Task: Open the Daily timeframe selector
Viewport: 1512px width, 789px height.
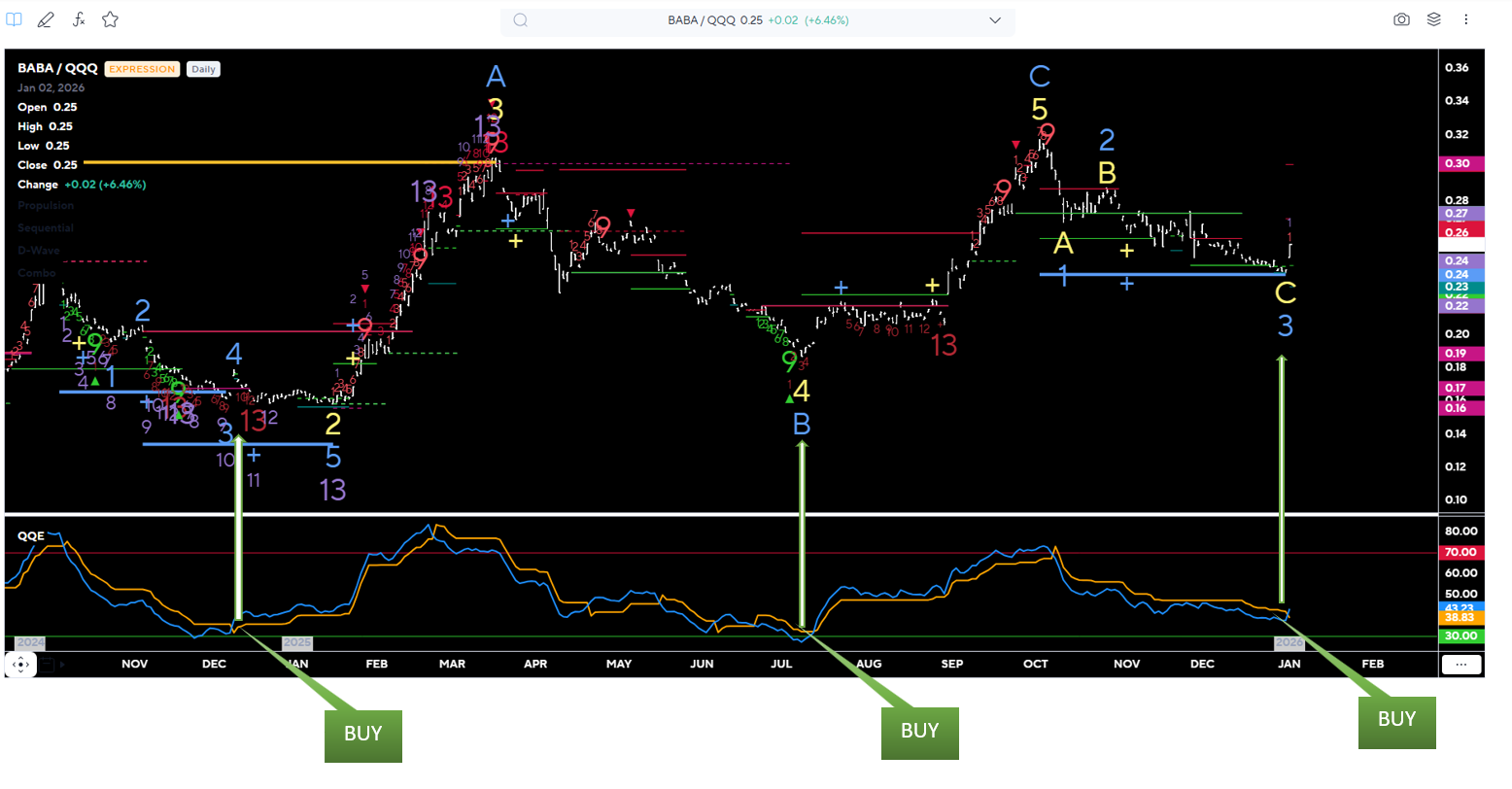Action: (x=203, y=69)
